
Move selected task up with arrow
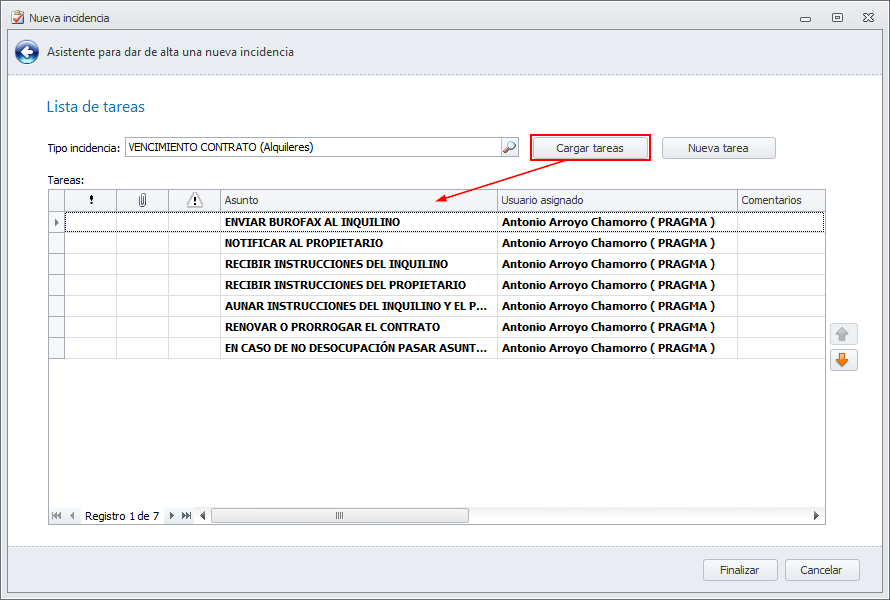(843, 334)
